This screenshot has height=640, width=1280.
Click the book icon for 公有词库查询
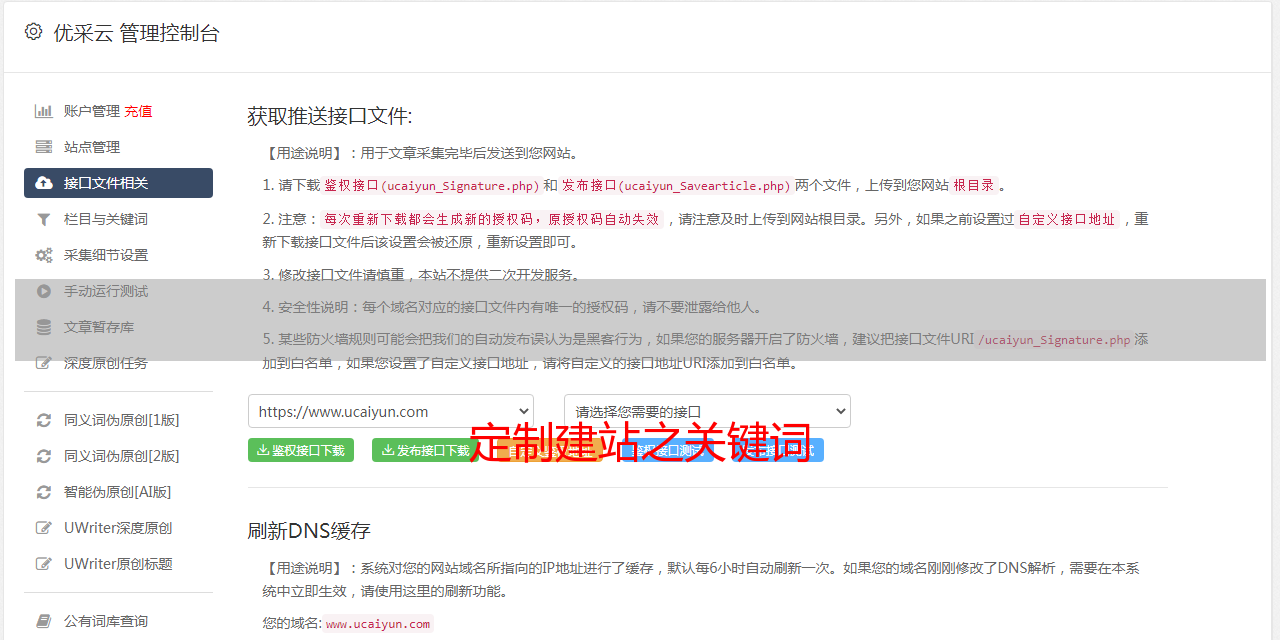click(x=44, y=621)
